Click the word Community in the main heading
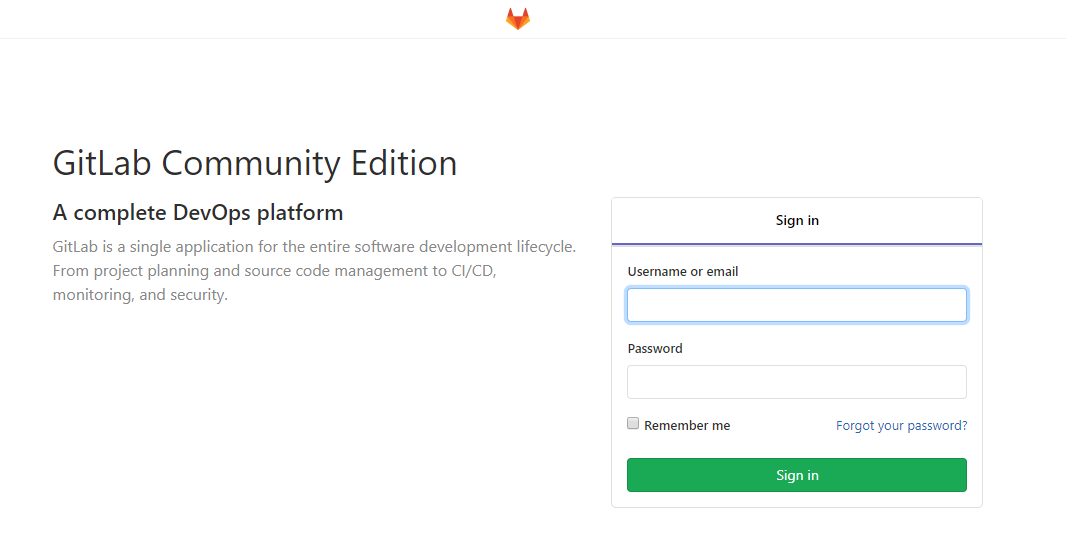Screen dimensions: 1066x540 click(251, 163)
